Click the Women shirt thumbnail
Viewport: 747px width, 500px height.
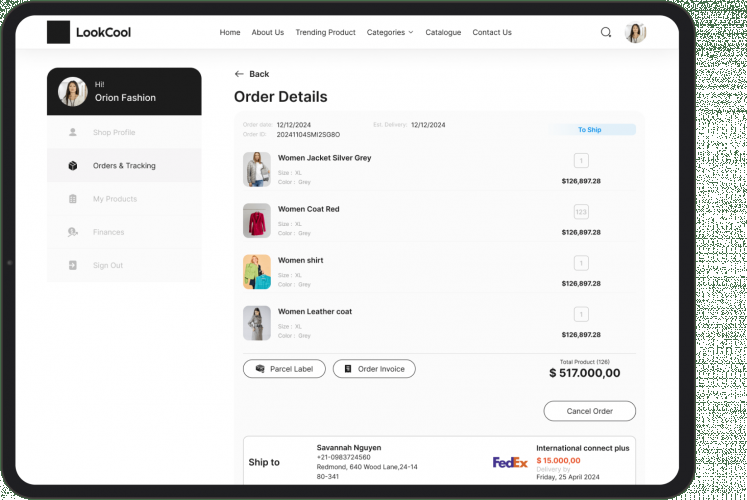pyautogui.click(x=257, y=272)
